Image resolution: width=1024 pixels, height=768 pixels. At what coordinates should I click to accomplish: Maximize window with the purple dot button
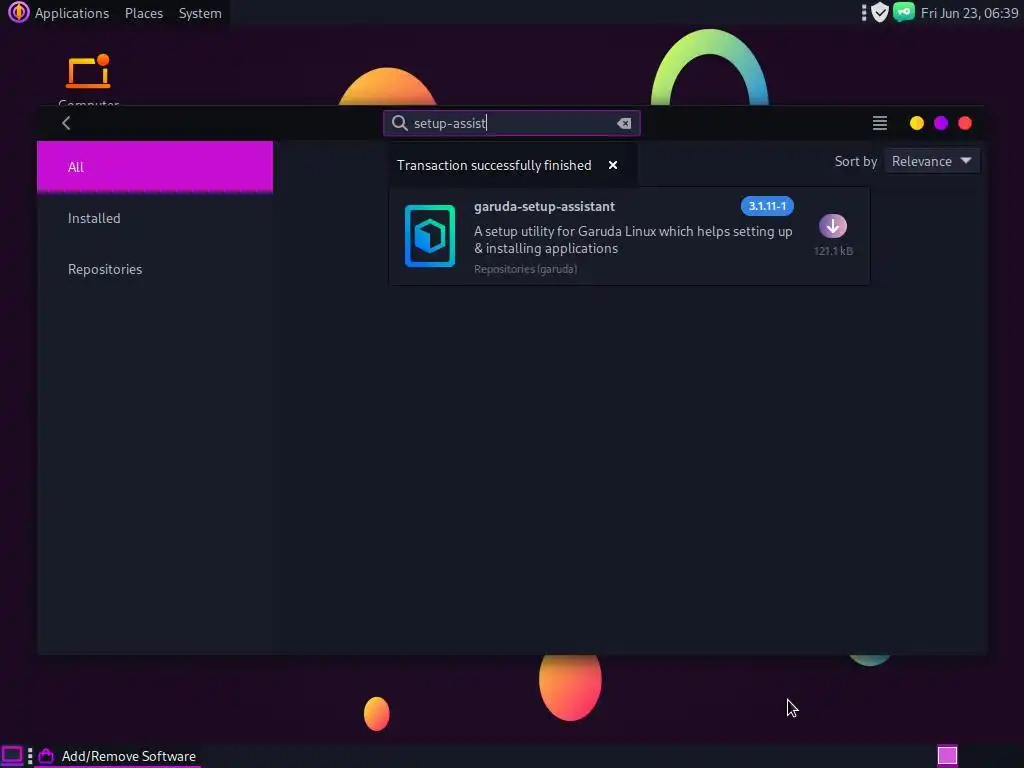(x=941, y=123)
